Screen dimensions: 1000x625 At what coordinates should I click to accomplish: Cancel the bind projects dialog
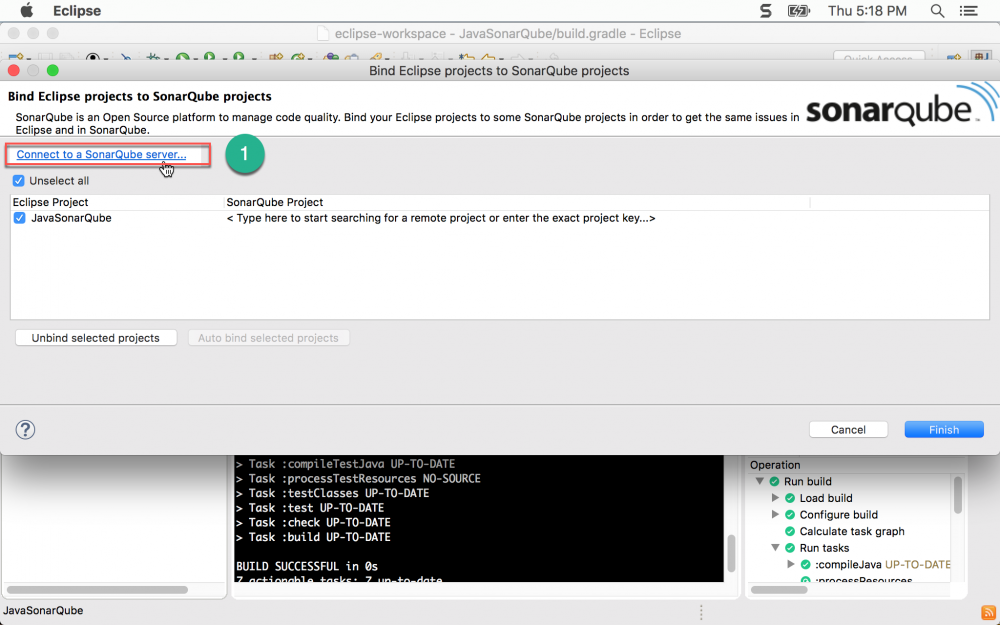848,430
